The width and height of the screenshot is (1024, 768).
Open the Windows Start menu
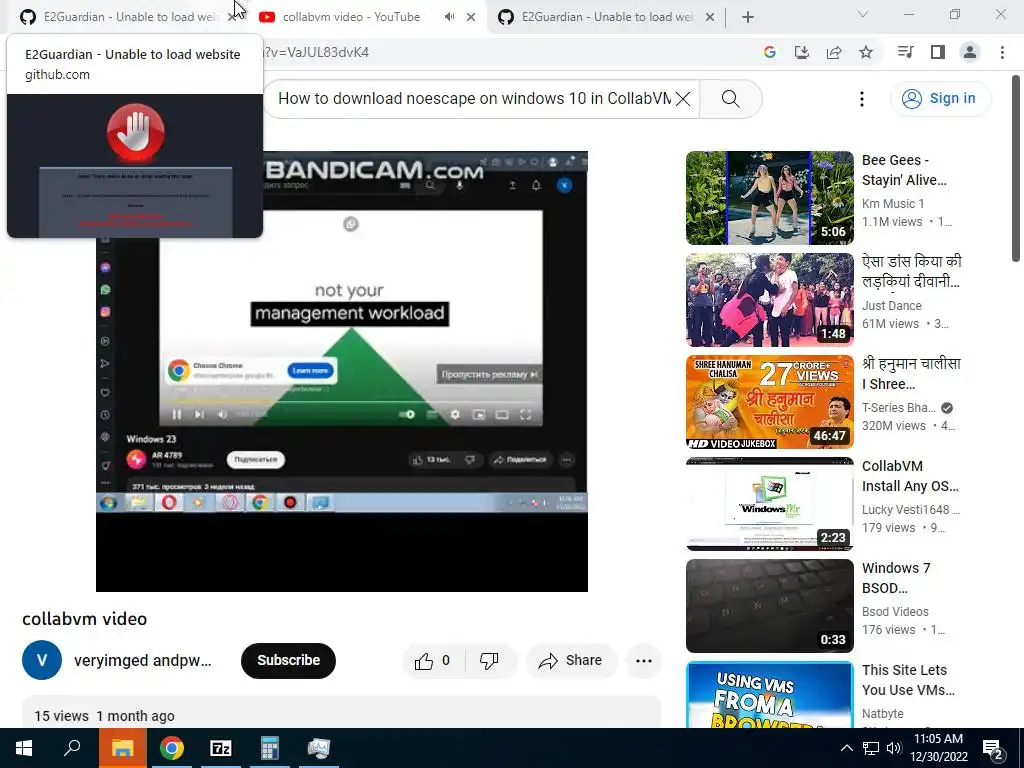click(24, 748)
